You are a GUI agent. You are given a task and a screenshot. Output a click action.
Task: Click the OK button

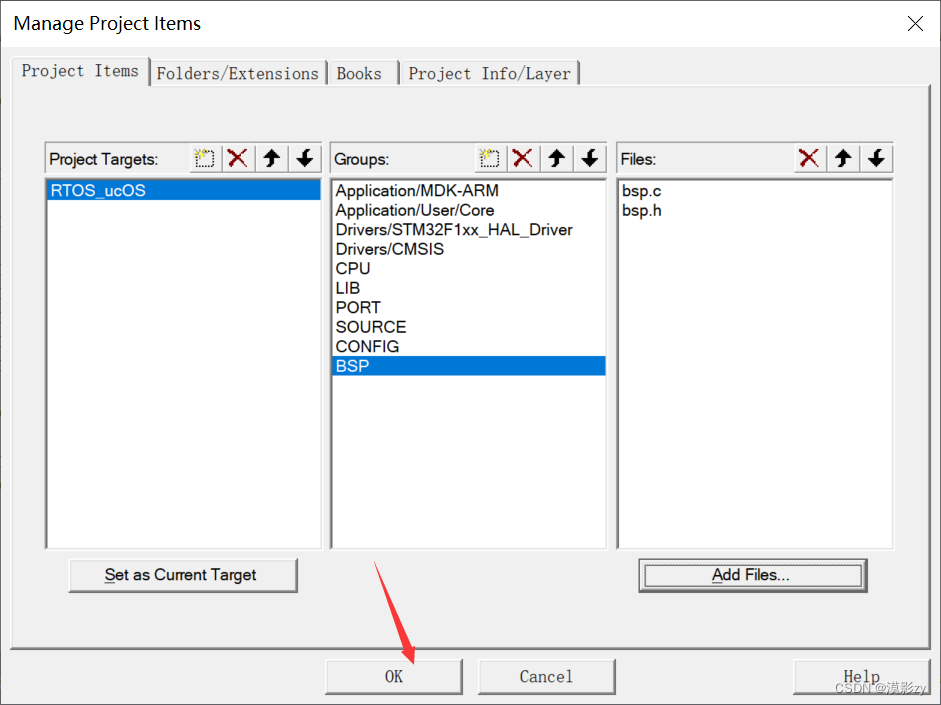(394, 676)
